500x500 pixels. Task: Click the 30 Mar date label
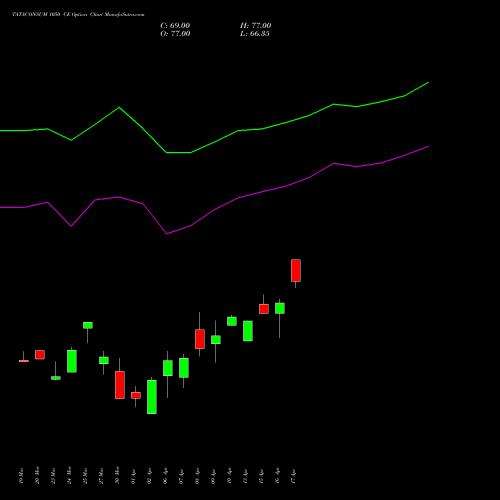click(117, 476)
